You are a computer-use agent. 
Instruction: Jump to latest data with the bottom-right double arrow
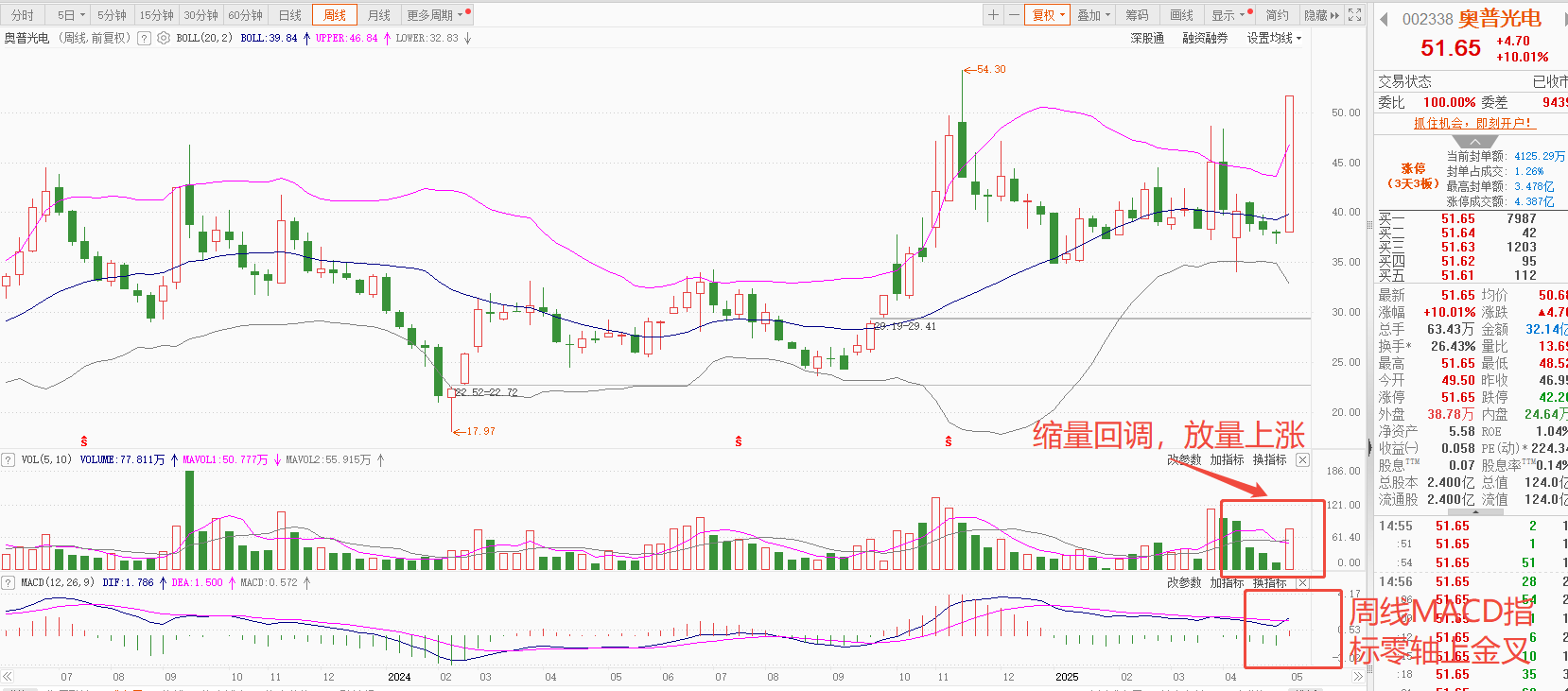click(1358, 677)
